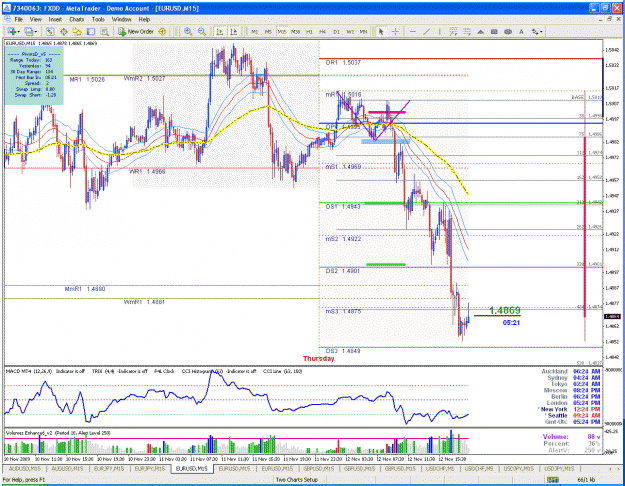Screen dimensions: 625x486
Task: Open the Tools menu
Action: 98,19
